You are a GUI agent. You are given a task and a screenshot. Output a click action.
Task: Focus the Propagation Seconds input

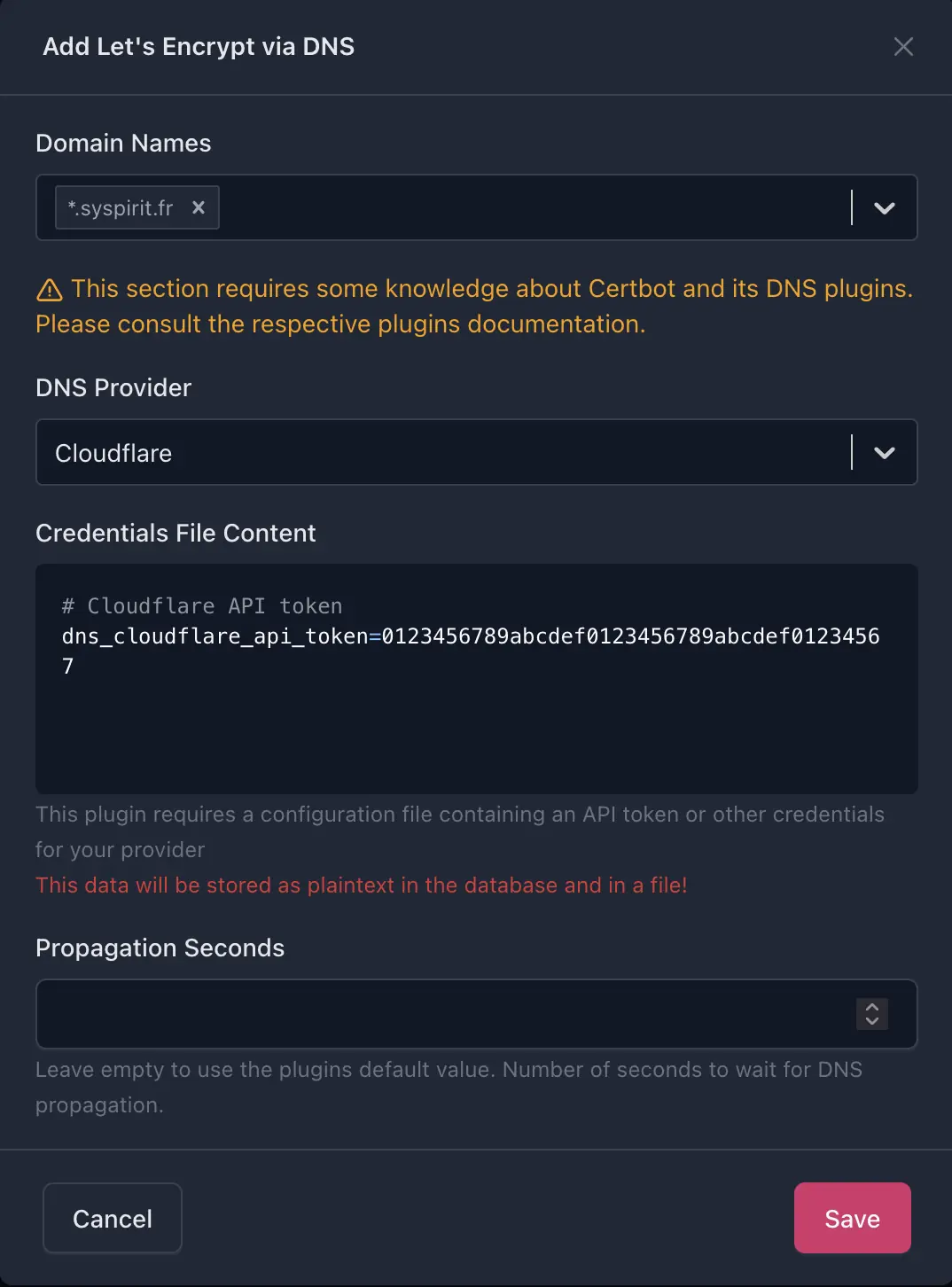coord(443,1014)
